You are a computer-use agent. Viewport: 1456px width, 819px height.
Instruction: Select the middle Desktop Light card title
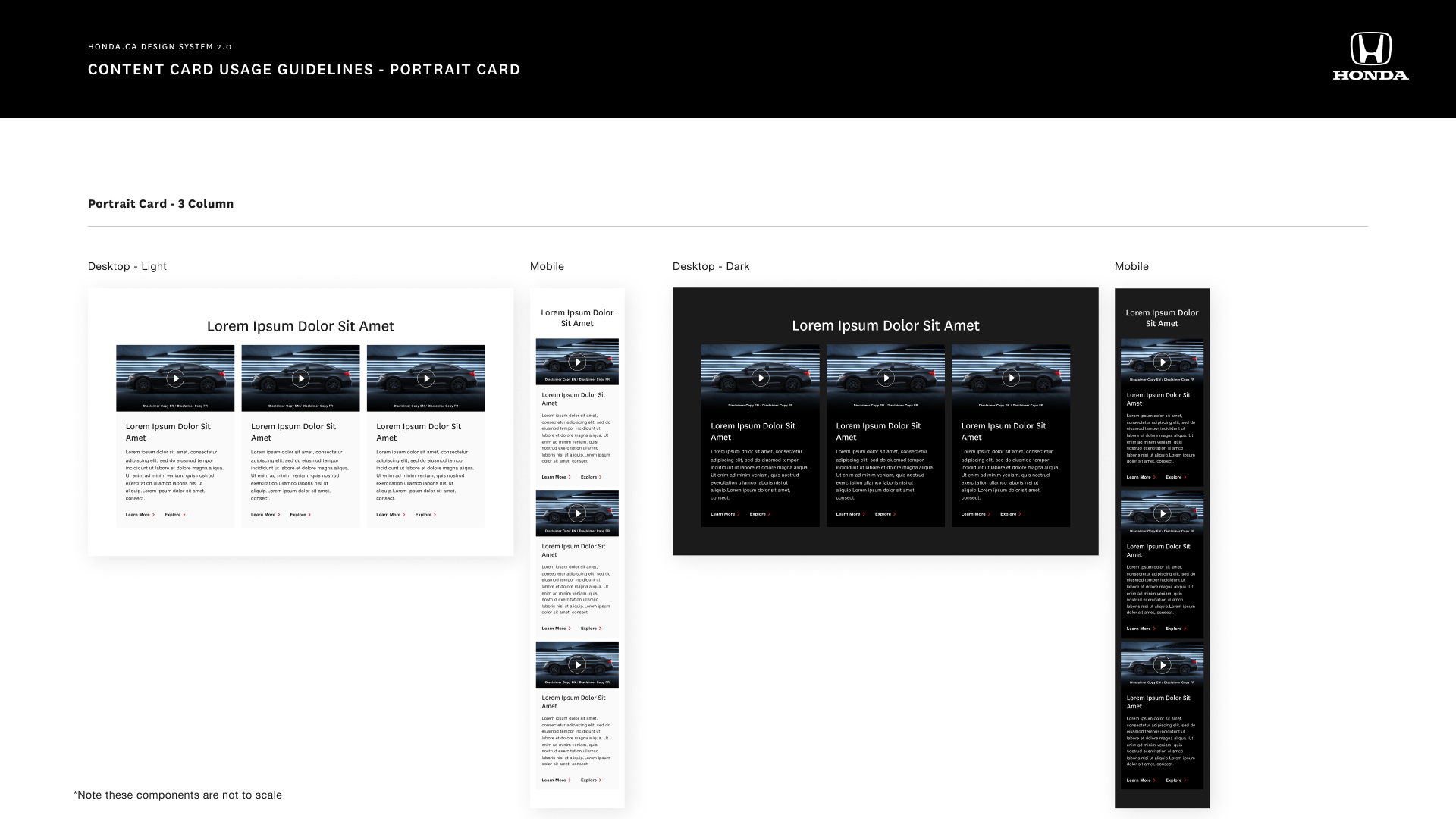pos(293,432)
